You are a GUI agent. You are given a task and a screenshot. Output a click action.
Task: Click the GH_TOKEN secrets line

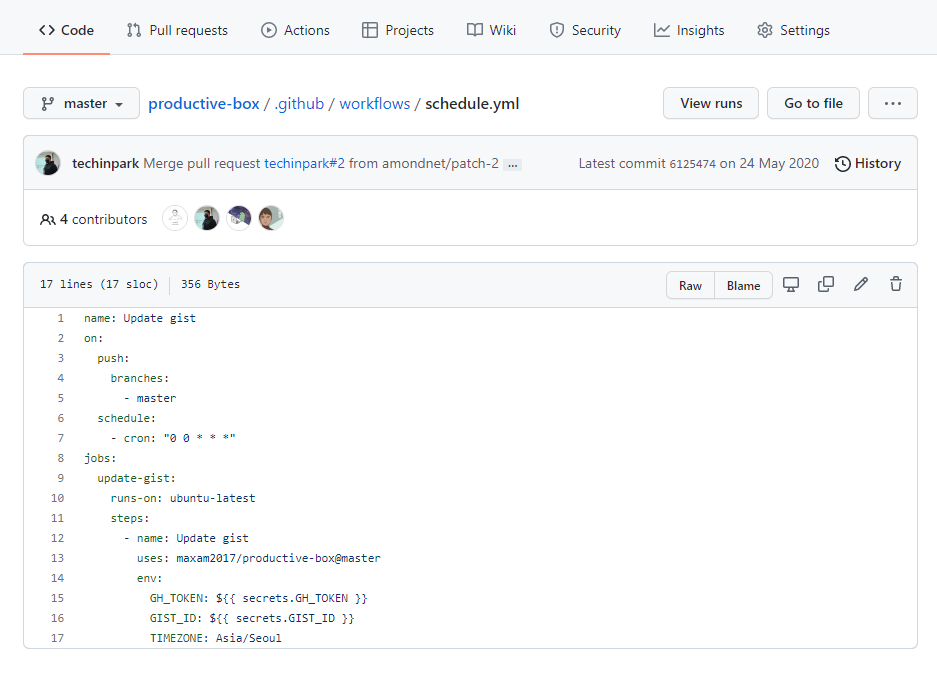259,598
